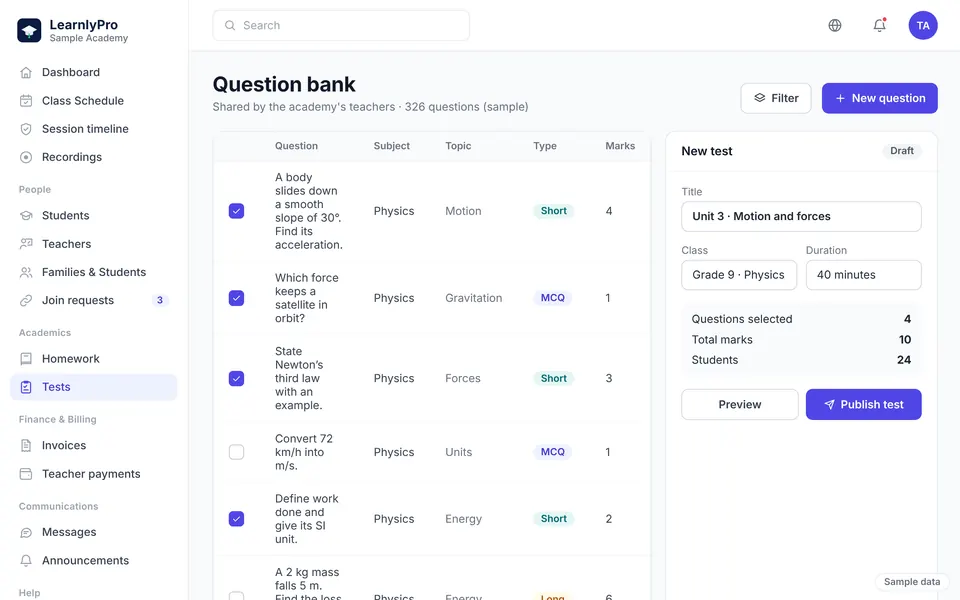Screen dimensions: 960x600
Task: Open notifications bell in top bar
Action: [879, 25]
